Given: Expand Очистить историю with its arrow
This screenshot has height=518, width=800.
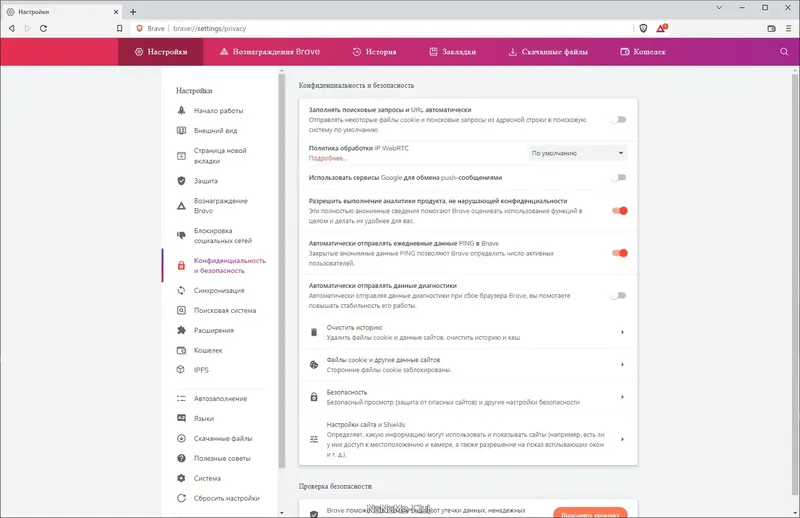Looking at the screenshot, I should coord(622,332).
